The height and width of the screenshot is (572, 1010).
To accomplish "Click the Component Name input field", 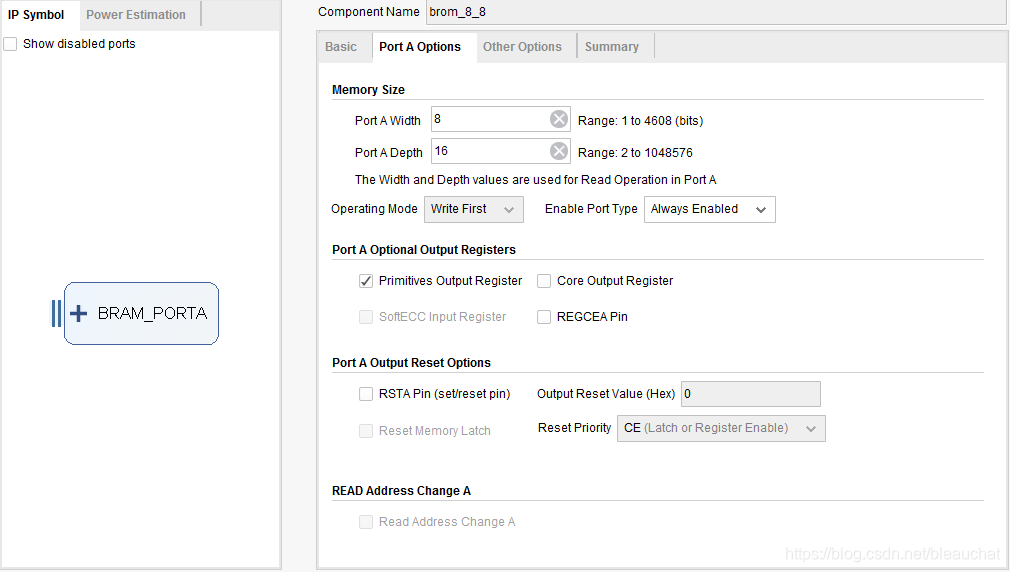I will coord(716,12).
